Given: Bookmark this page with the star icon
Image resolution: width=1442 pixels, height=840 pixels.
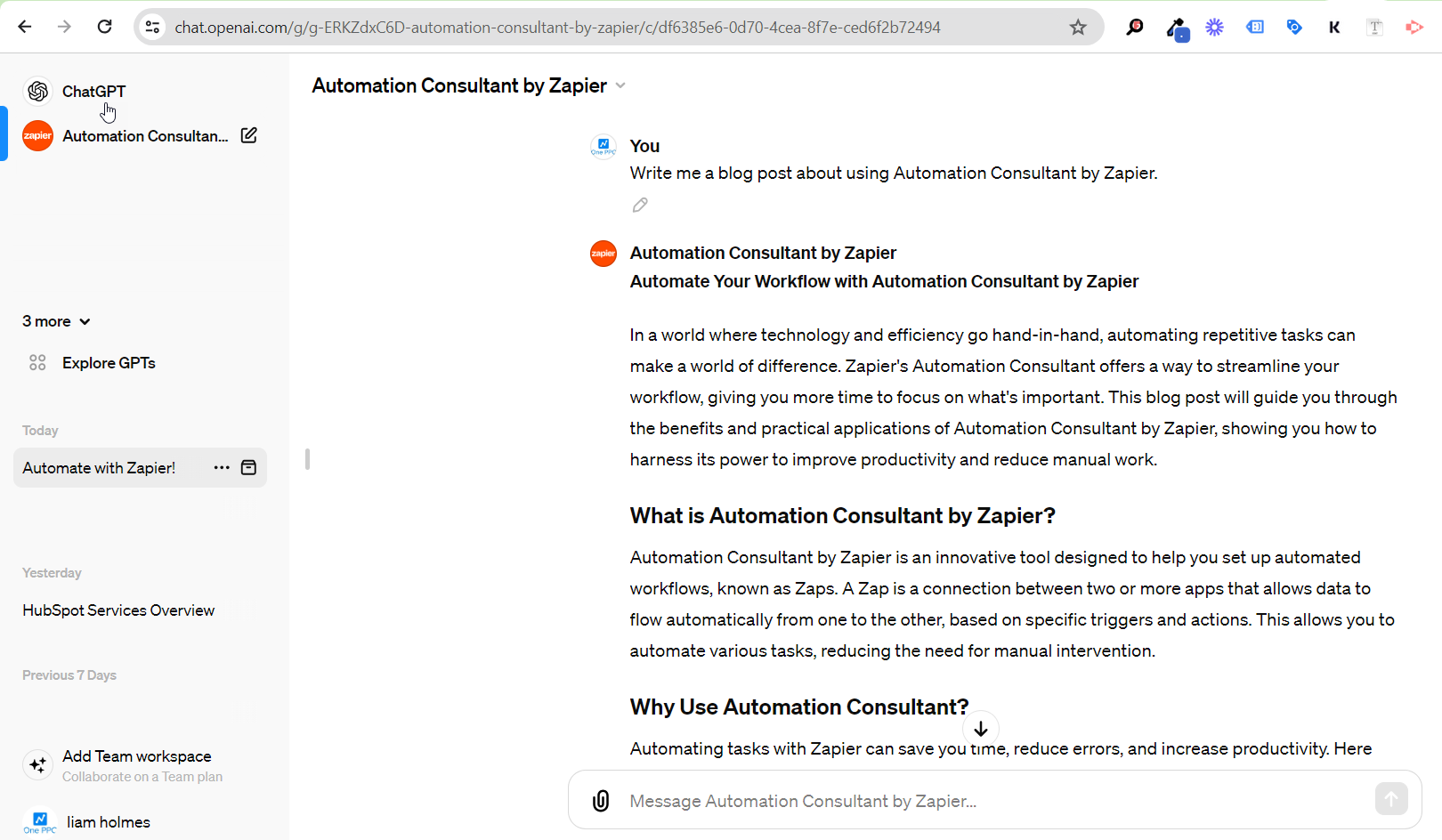Looking at the screenshot, I should 1078,27.
